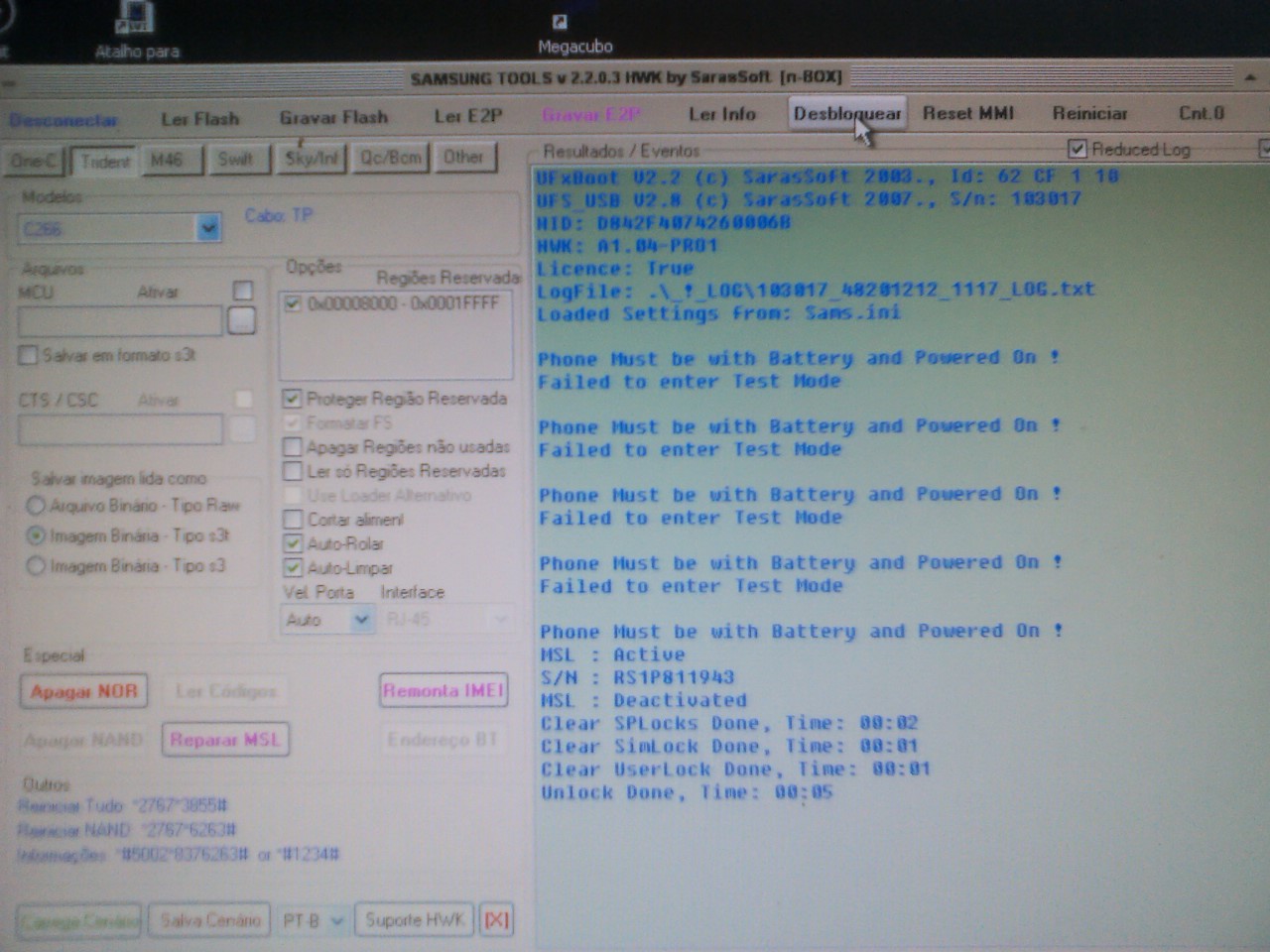The image size is (1270, 952).
Task: Toggle the Auto-Limpar checkbox
Action: [x=293, y=568]
